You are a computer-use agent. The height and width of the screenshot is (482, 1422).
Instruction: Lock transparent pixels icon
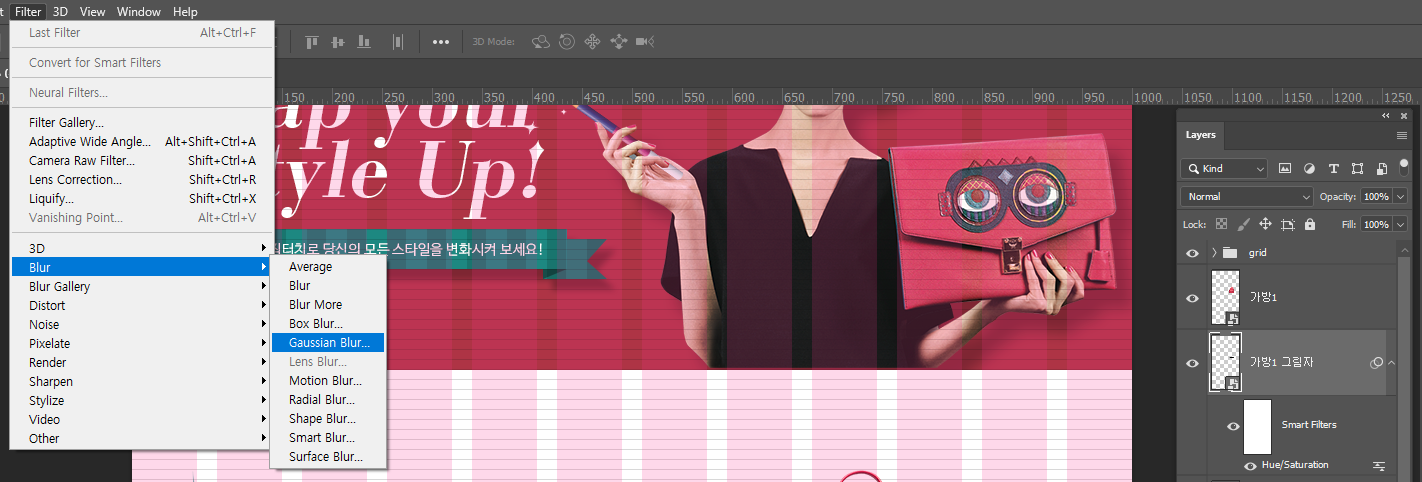pos(1220,224)
